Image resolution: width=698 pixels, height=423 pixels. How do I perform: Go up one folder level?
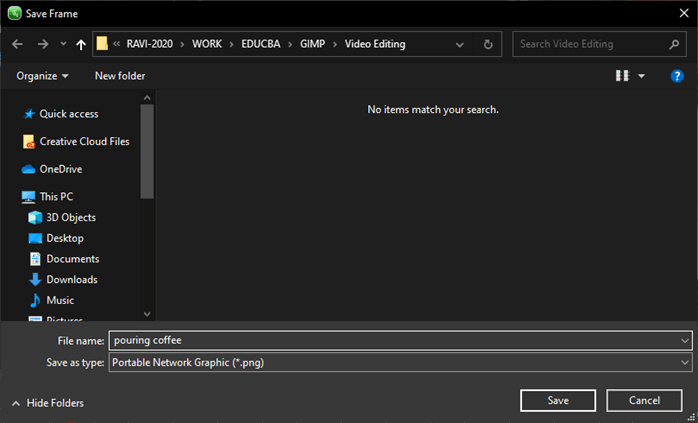[81, 44]
